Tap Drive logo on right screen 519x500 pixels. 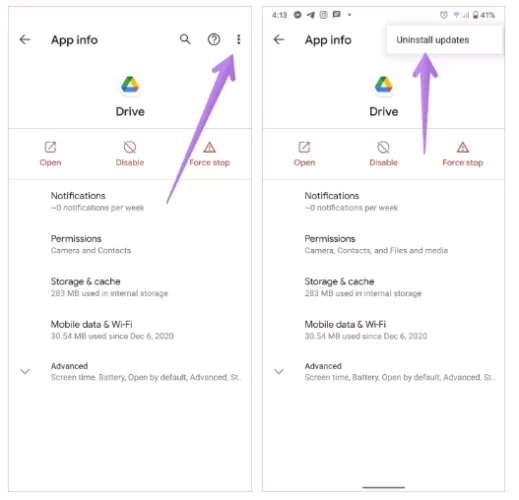click(x=384, y=84)
